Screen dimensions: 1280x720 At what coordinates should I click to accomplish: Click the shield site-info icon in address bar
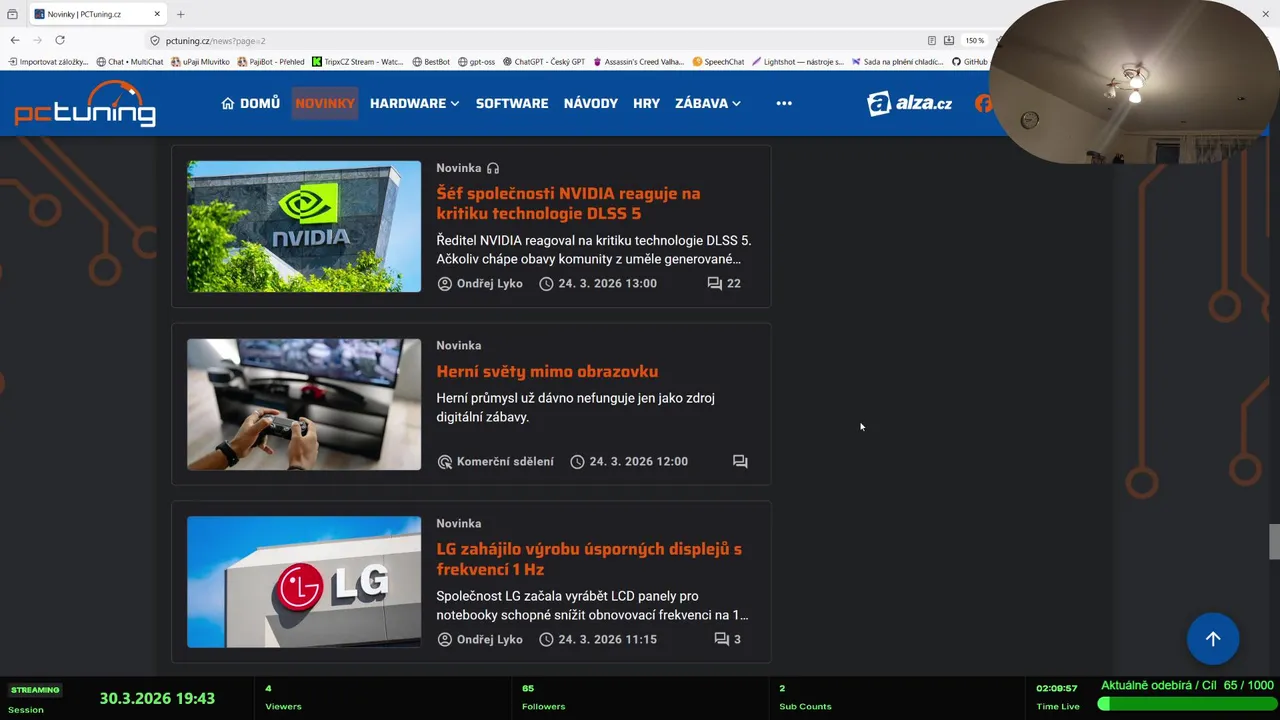155,41
